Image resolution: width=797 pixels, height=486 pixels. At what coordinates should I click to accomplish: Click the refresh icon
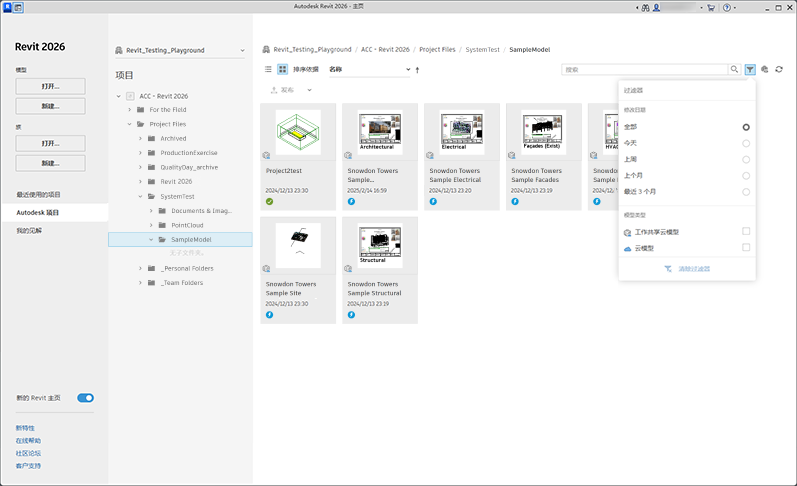(x=779, y=69)
